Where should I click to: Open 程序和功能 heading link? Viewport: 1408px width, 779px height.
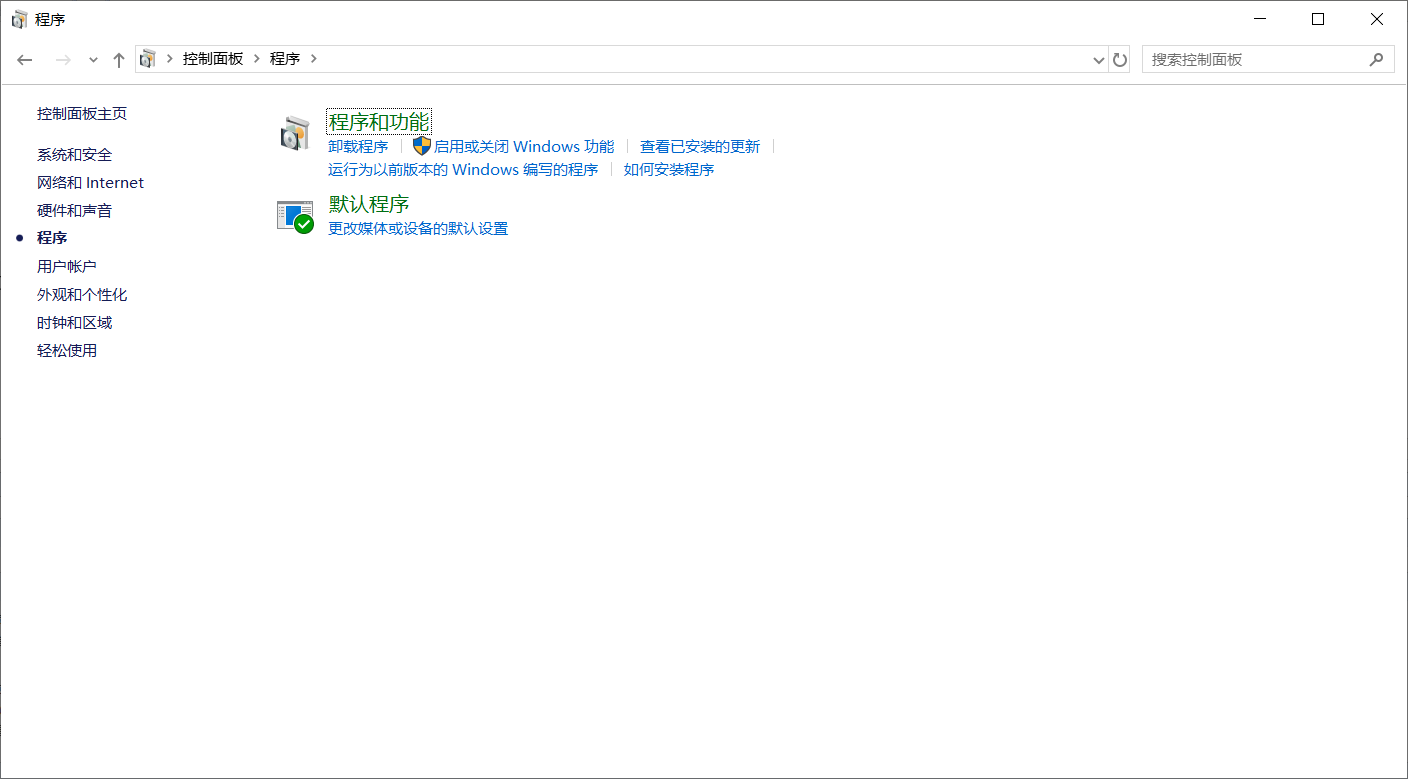(x=379, y=122)
